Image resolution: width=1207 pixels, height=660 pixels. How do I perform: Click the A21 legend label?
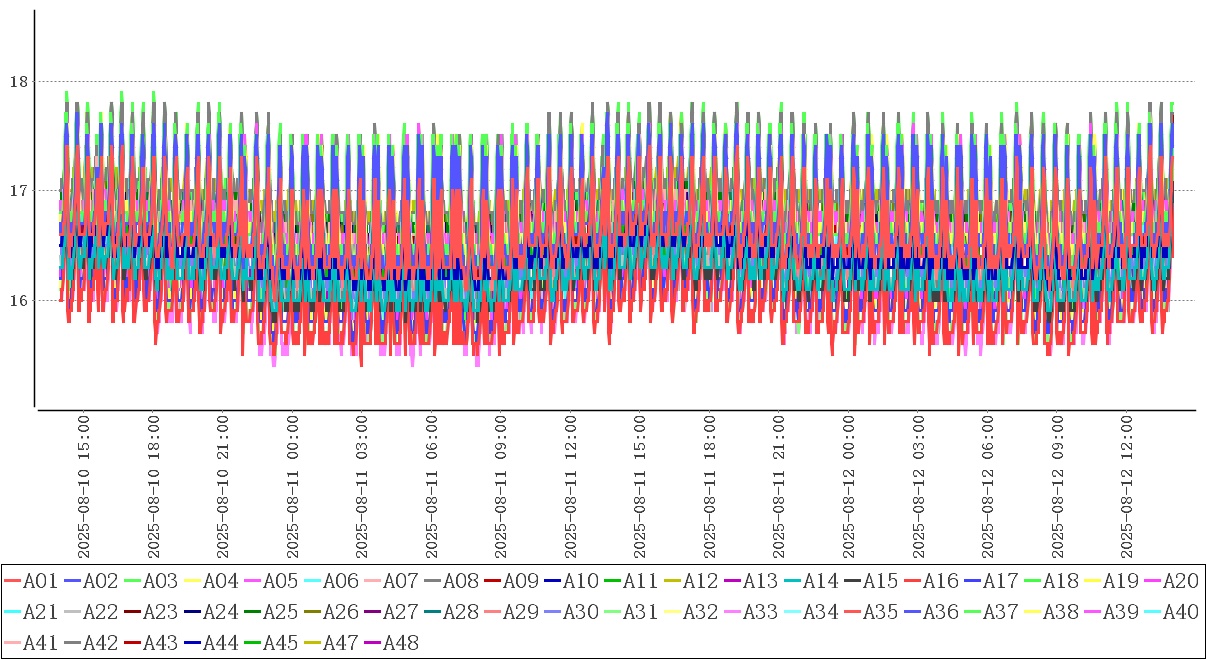pyautogui.click(x=39, y=612)
